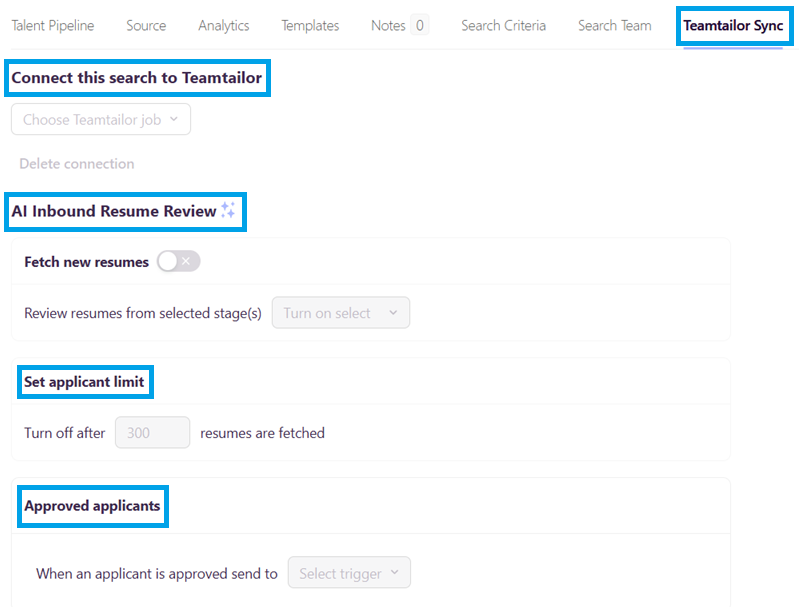Viewport: 811px width, 607px height.
Task: Toggle the Fetch new resumes switch
Action: pyautogui.click(x=178, y=262)
